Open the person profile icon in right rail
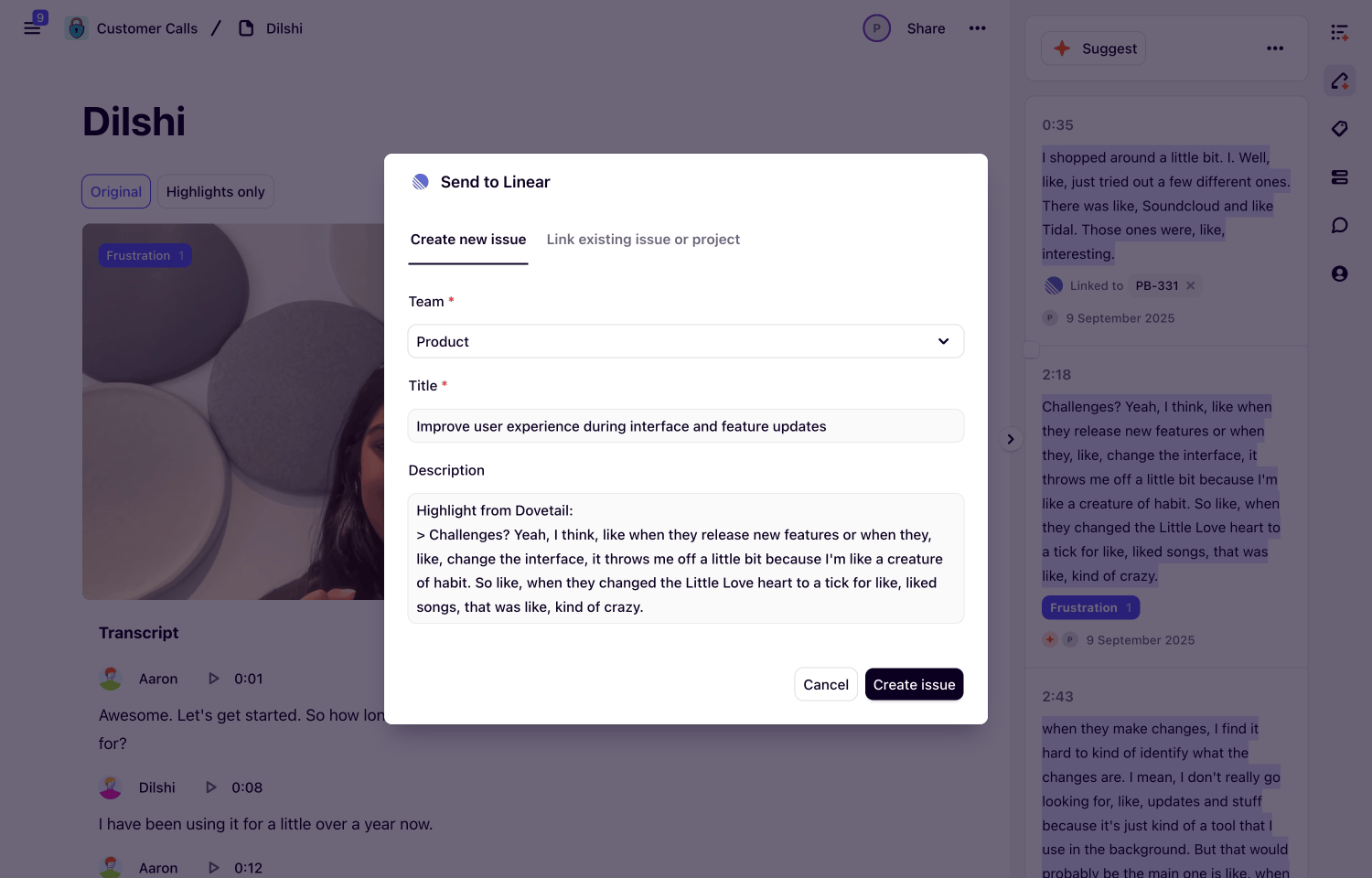This screenshot has height=878, width=1372. (x=1339, y=273)
